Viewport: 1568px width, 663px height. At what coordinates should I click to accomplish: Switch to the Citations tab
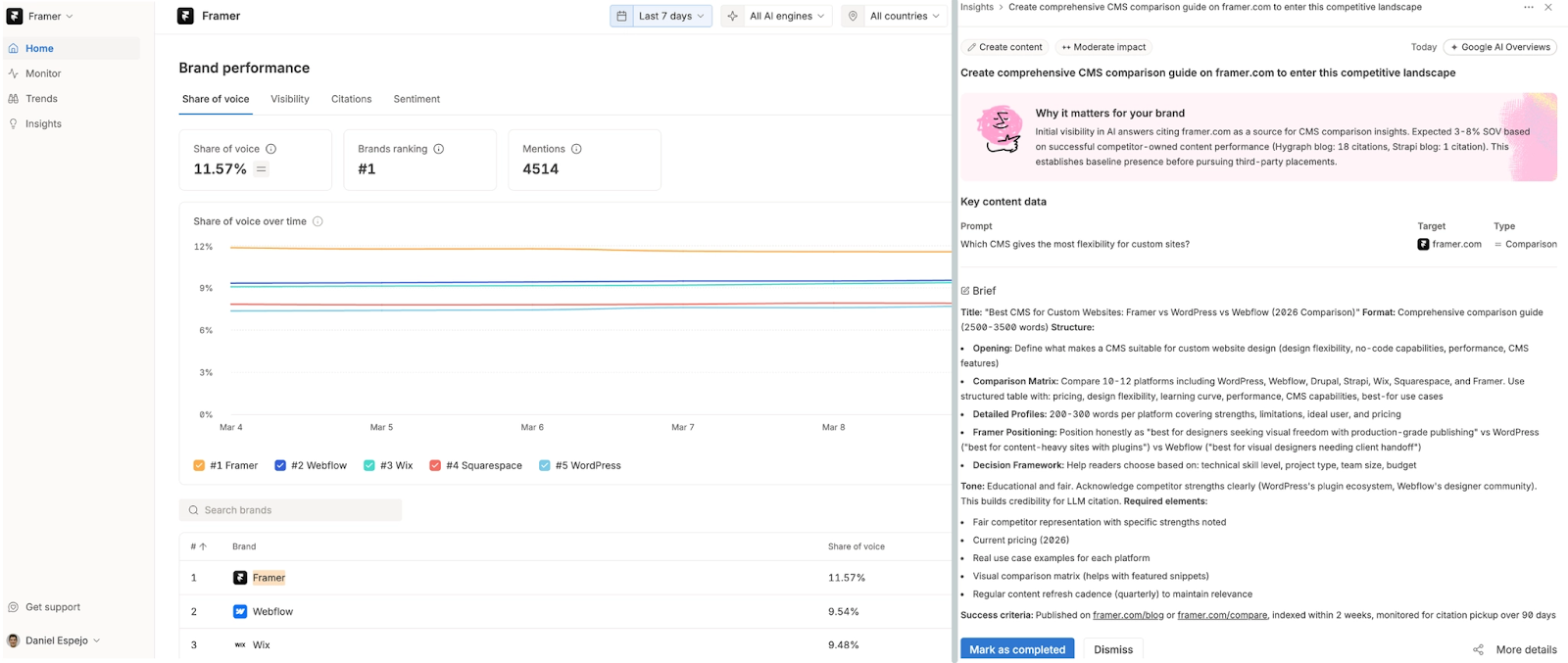pos(351,99)
